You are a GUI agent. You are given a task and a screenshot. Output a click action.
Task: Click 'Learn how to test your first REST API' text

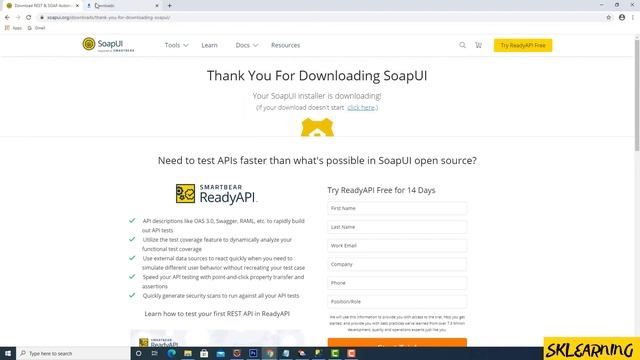pyautogui.click(x=217, y=314)
